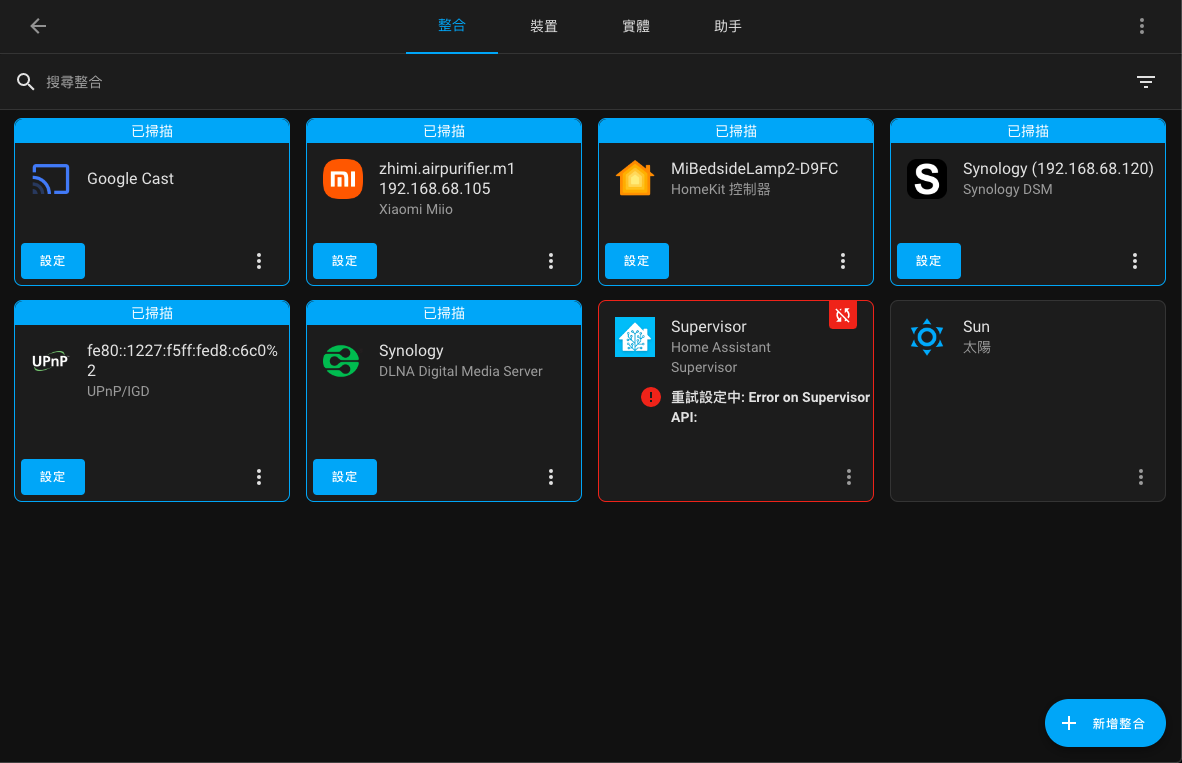Click the 太陽 subtitle on Sun card

coord(977,348)
